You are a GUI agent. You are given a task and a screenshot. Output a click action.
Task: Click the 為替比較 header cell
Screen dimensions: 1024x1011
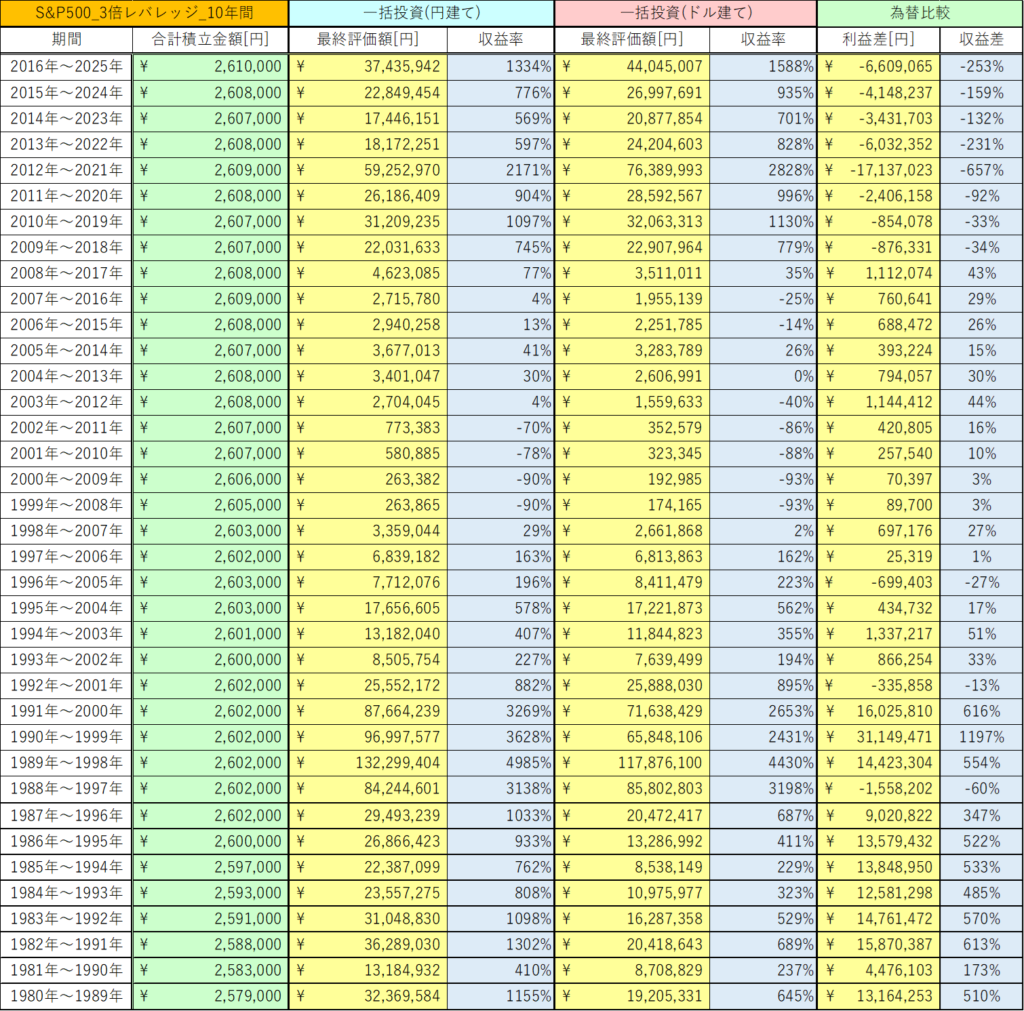point(919,13)
